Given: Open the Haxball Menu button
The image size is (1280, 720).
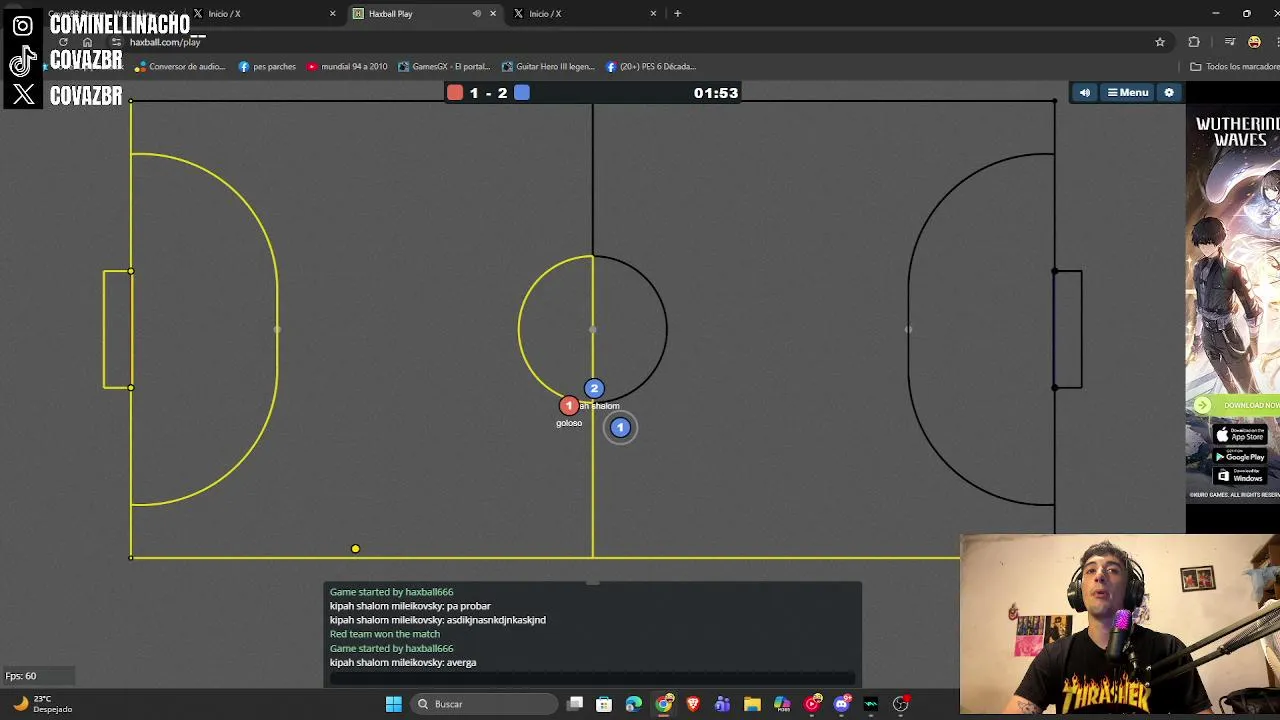Looking at the screenshot, I should coord(1127,93).
